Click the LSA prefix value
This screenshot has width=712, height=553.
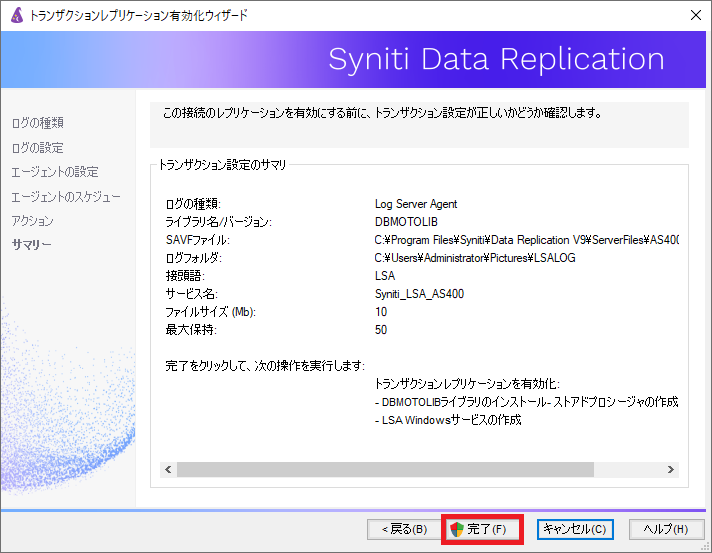(x=385, y=276)
